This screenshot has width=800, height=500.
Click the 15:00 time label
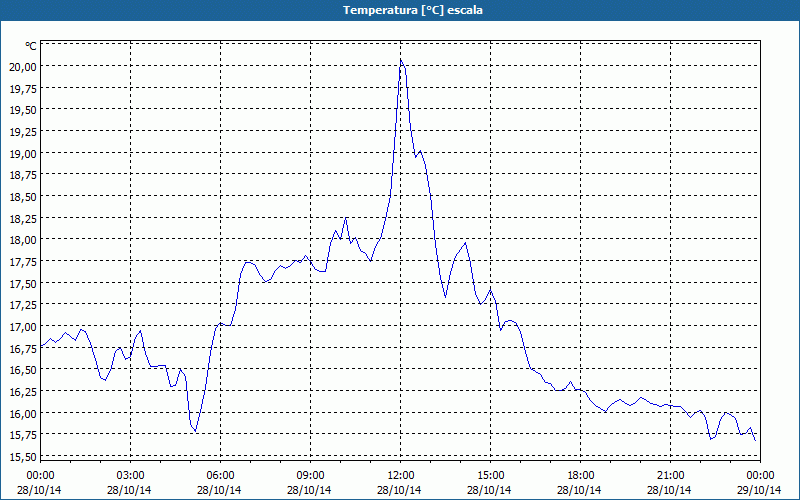click(x=490, y=475)
